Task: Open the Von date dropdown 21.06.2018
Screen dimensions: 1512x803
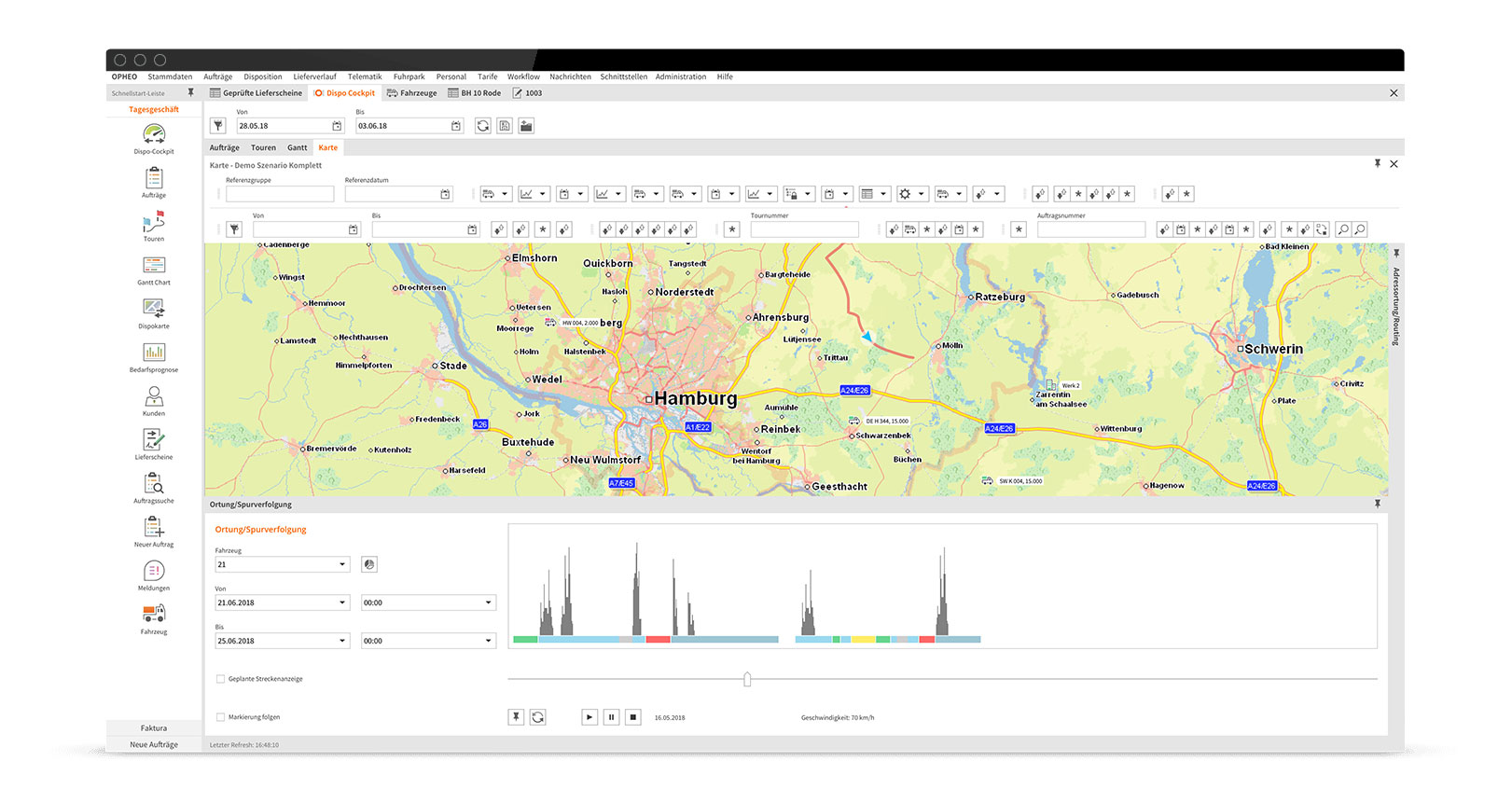Action: click(342, 602)
